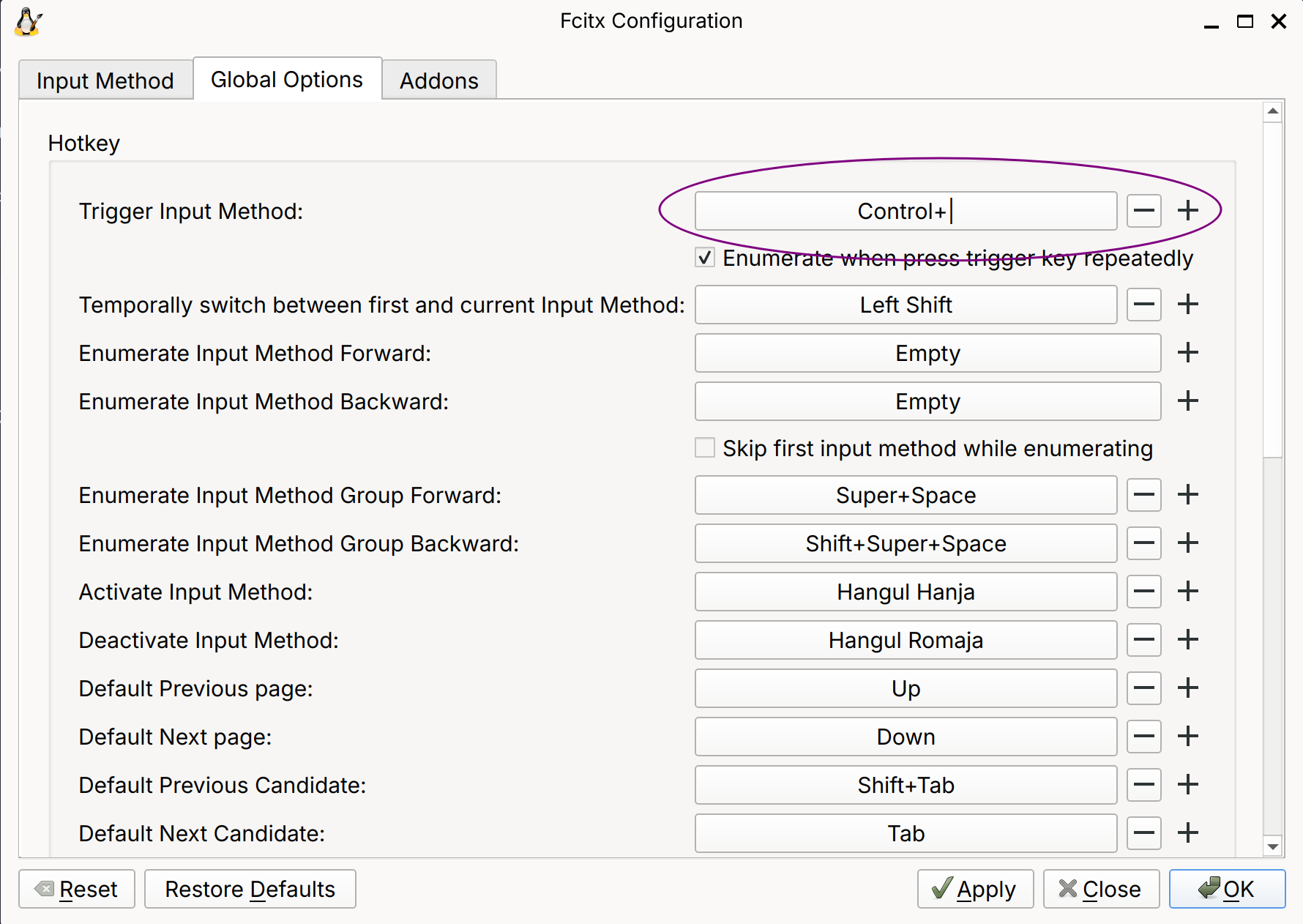Select the Global Options tab
Screen dimensions: 1303x924
point(287,79)
